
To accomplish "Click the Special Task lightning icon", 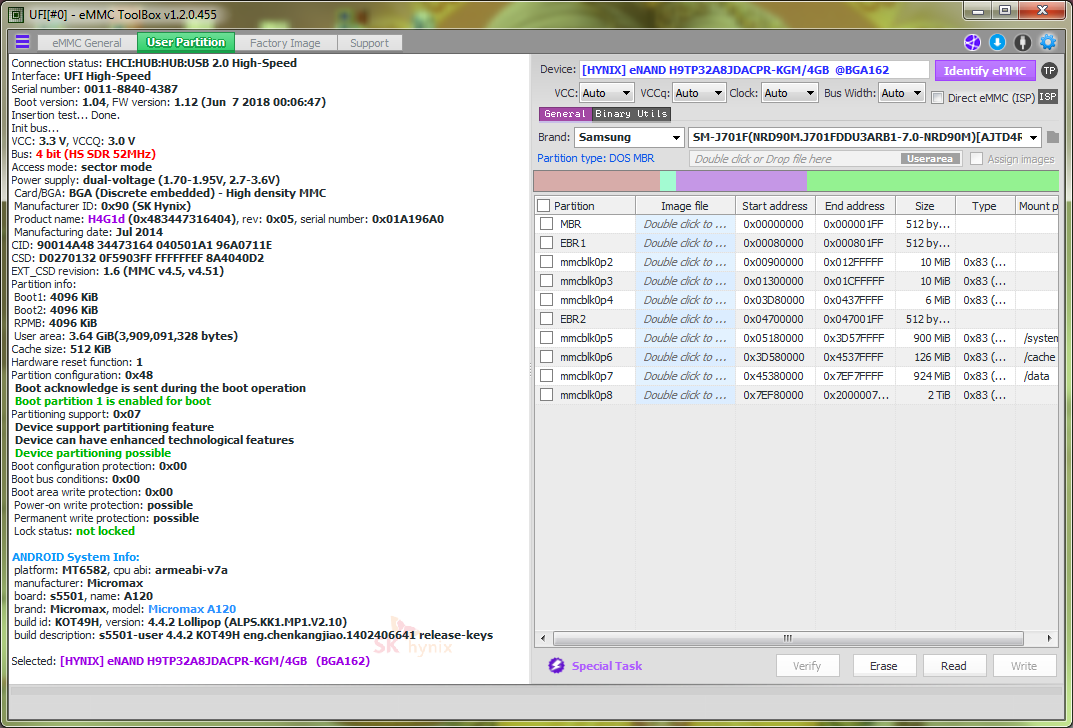I will pos(556,666).
